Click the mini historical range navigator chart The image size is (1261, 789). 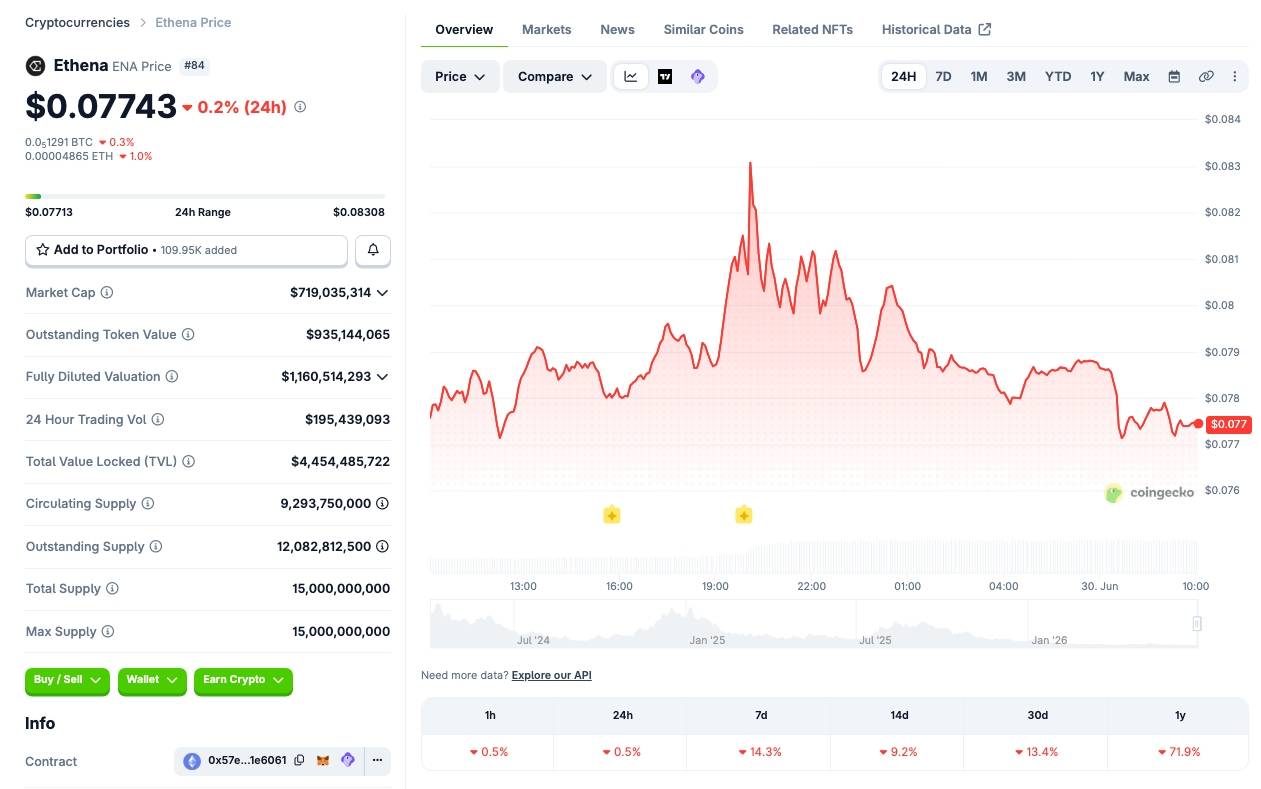pyautogui.click(x=813, y=624)
